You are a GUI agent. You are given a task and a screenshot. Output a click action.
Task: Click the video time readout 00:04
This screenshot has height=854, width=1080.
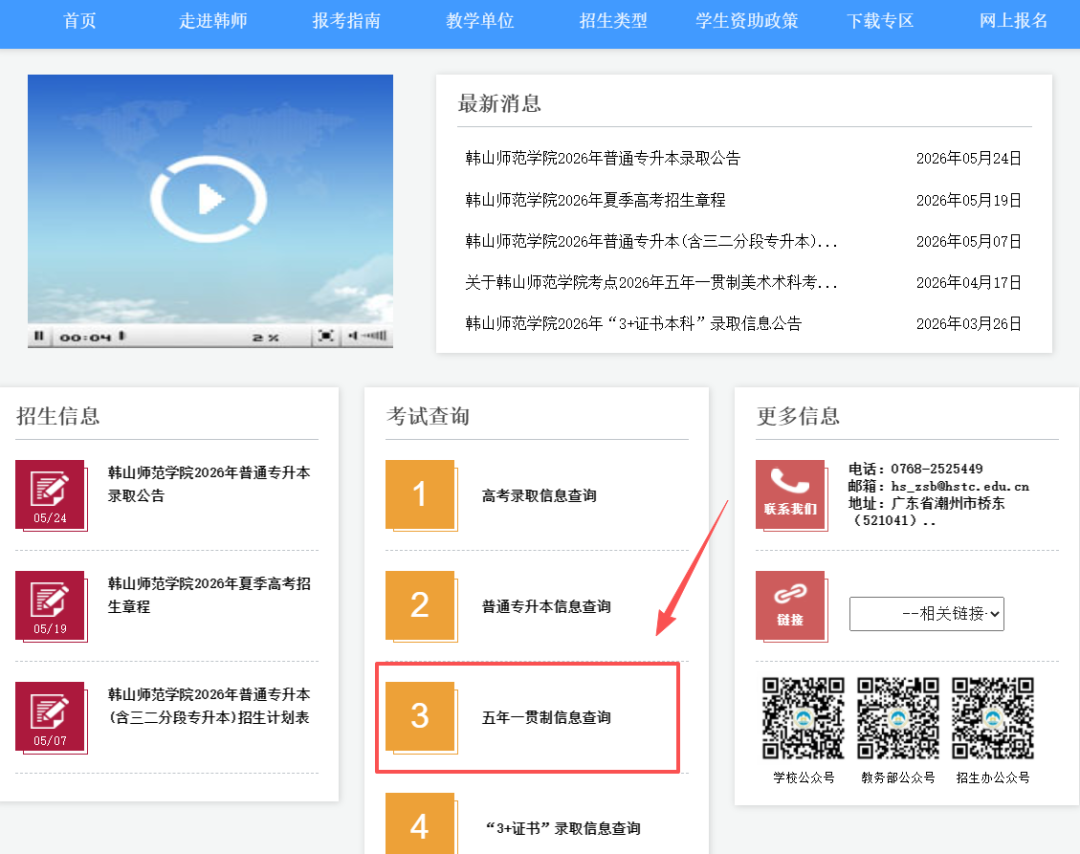pyautogui.click(x=85, y=337)
